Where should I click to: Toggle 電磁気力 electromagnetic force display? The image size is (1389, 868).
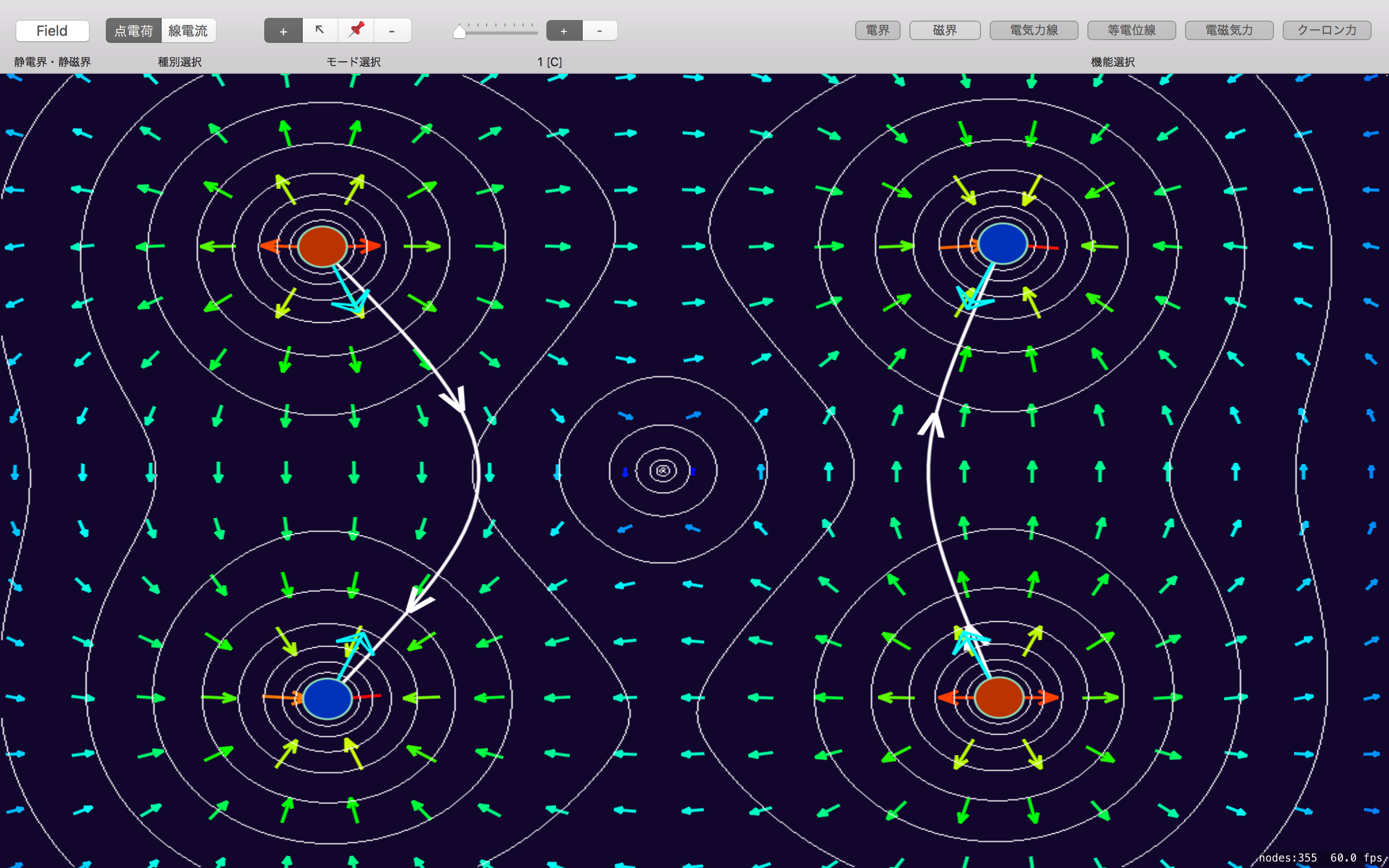pyautogui.click(x=1229, y=30)
